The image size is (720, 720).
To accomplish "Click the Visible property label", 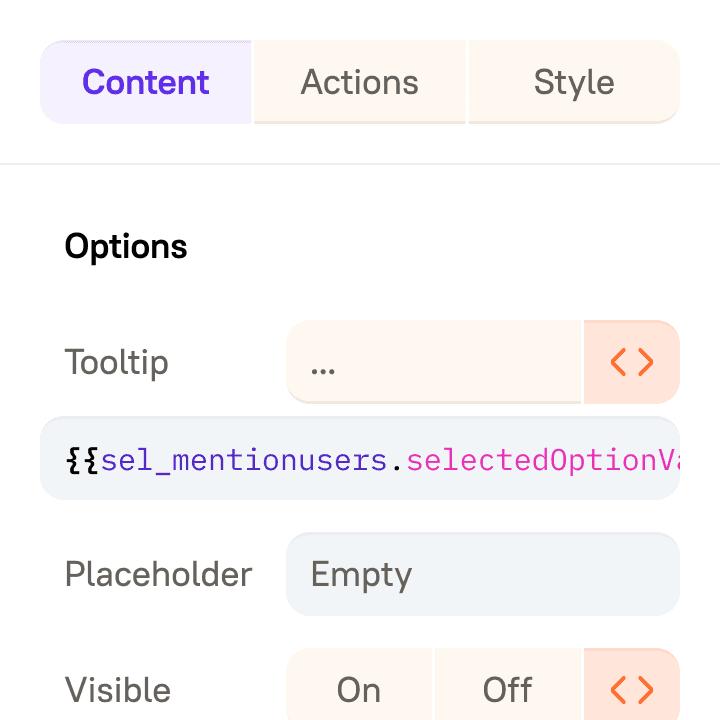I will pos(118,690).
